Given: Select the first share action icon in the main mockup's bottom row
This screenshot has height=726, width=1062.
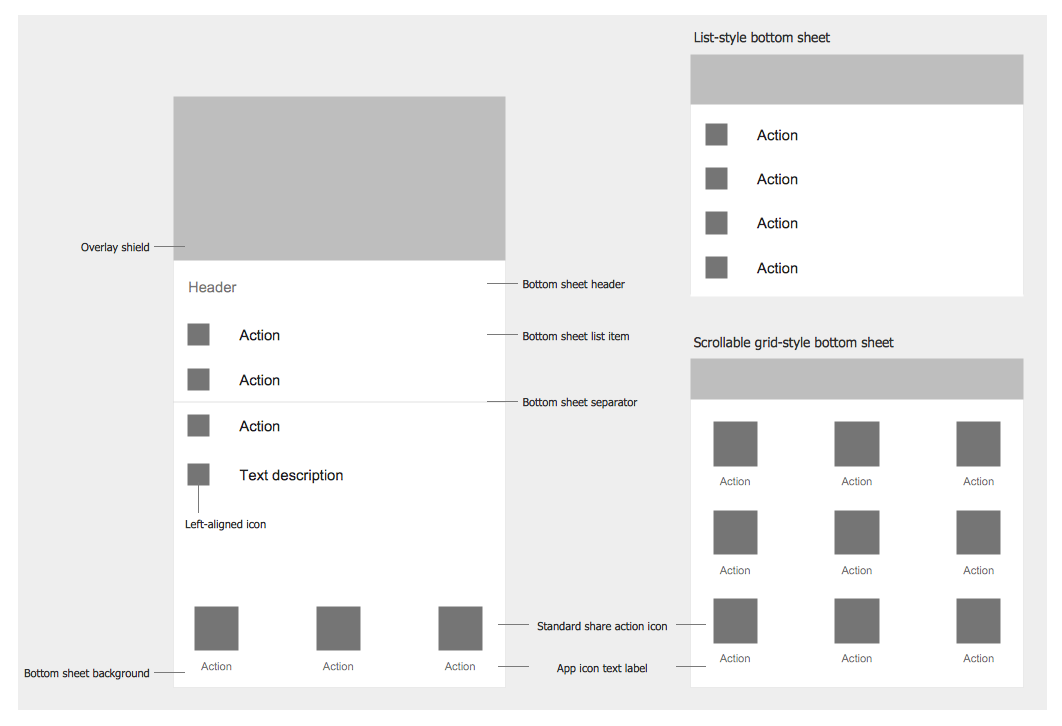Looking at the screenshot, I should coord(216,628).
